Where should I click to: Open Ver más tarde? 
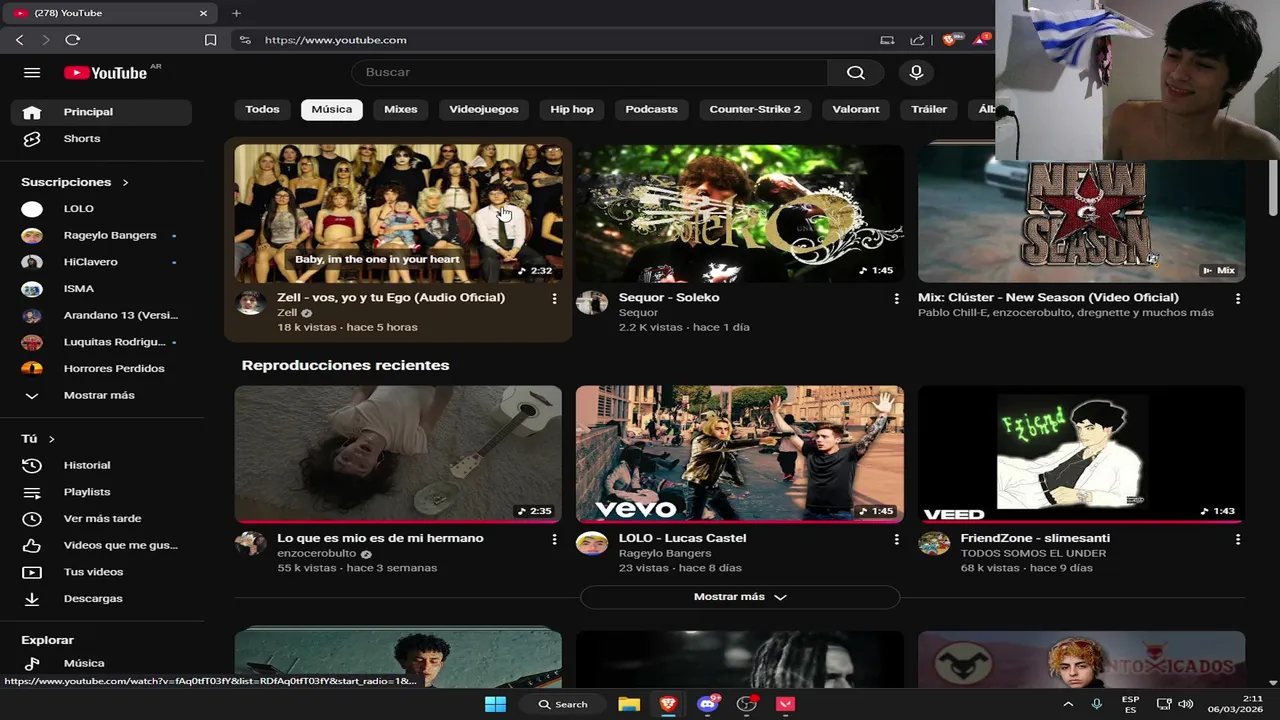[101, 519]
